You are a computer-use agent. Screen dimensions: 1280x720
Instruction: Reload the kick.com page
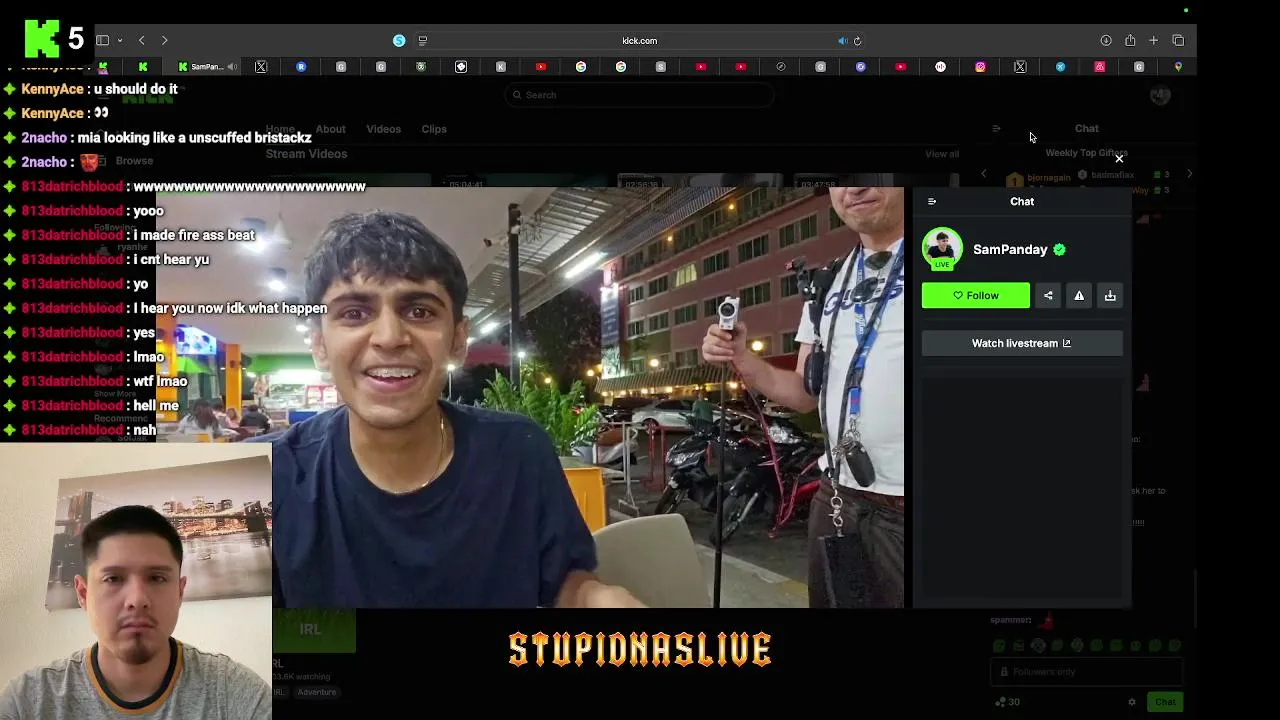tap(857, 41)
